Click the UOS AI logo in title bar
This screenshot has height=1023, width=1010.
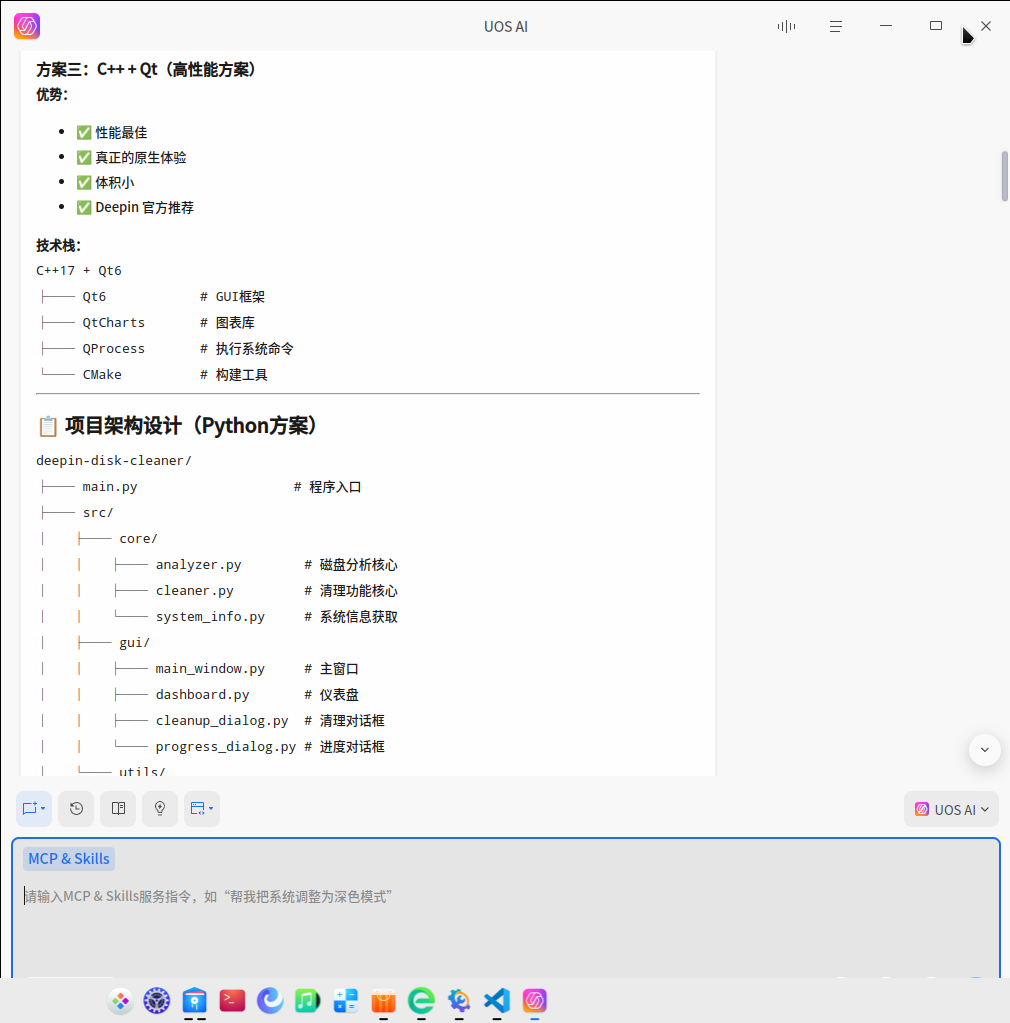[27, 26]
